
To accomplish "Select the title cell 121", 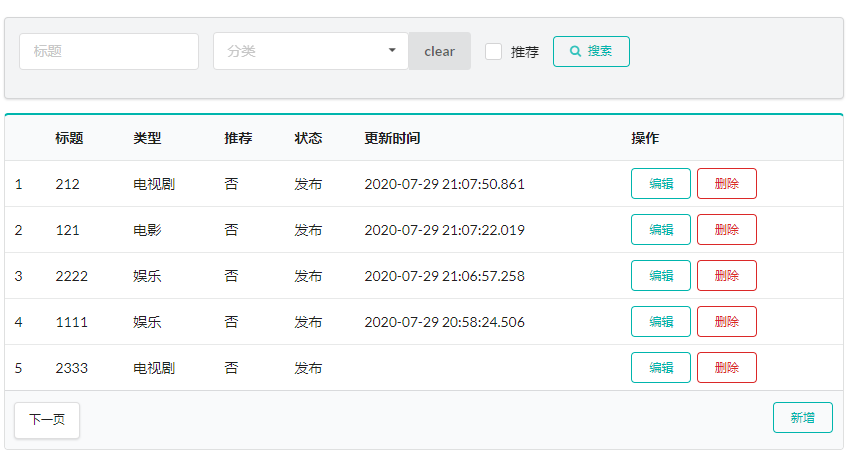I will [67, 230].
